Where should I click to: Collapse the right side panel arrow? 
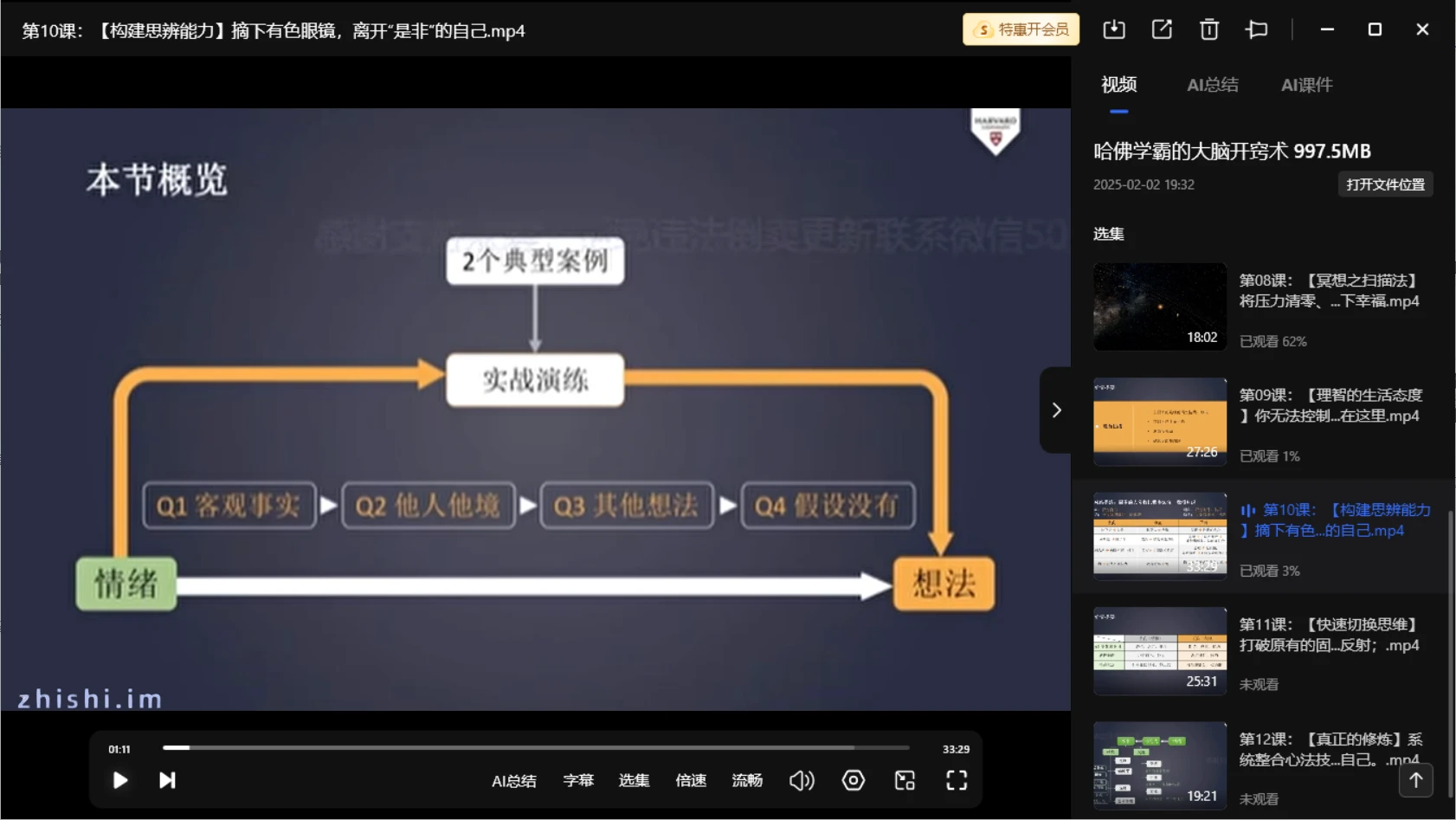point(1056,410)
